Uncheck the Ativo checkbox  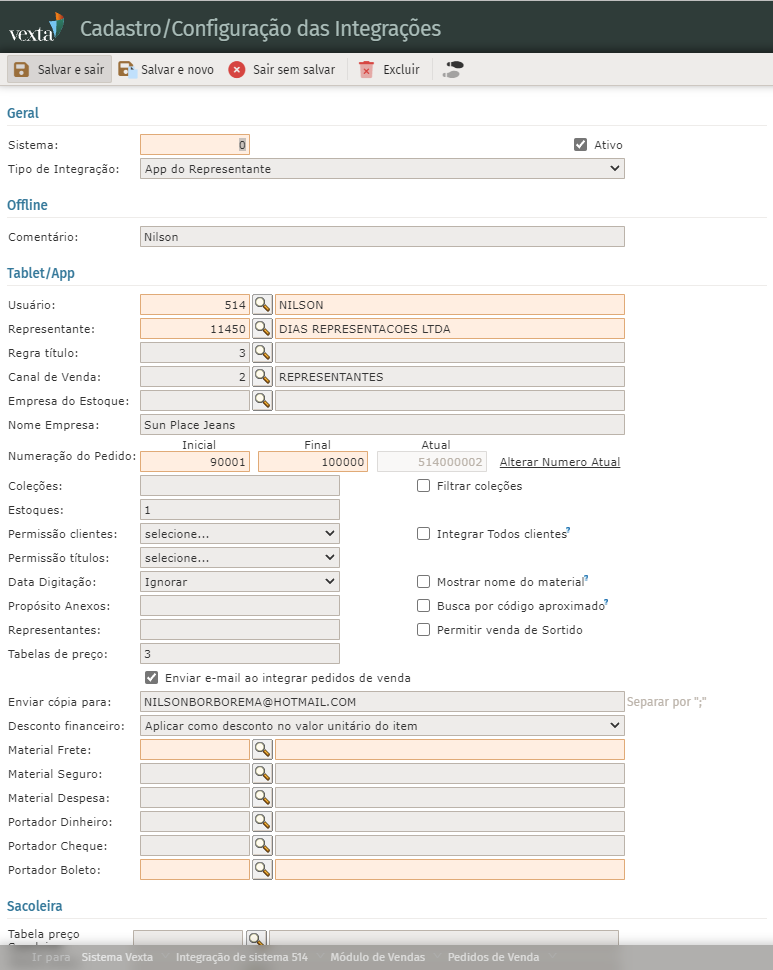pos(580,144)
